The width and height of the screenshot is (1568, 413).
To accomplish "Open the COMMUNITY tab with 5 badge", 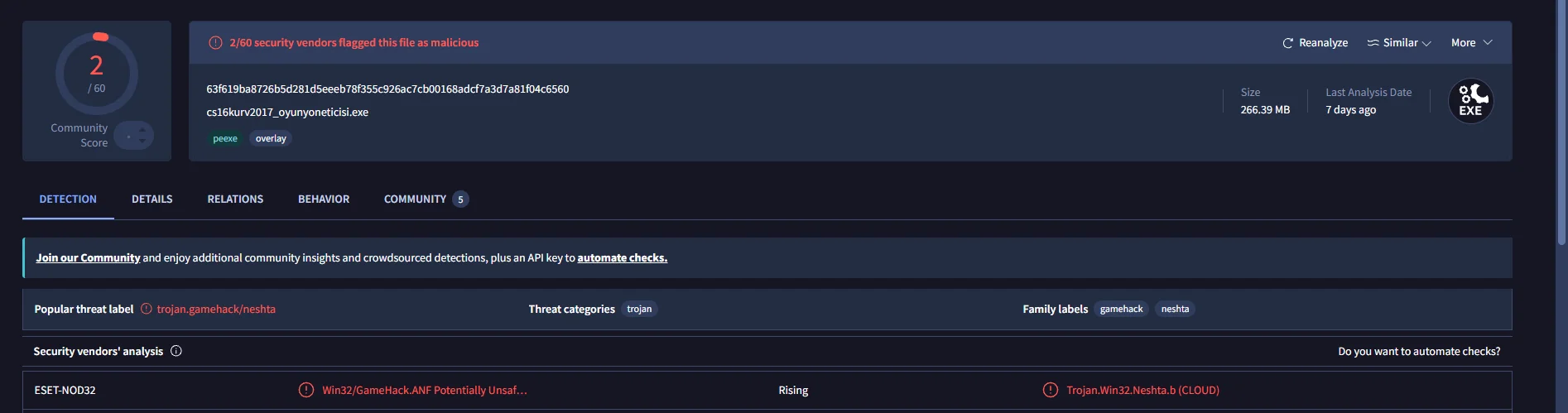I will [426, 199].
